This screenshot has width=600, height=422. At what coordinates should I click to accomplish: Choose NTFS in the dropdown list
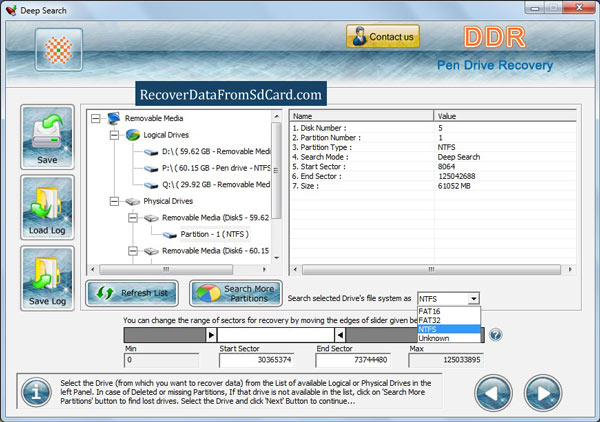(x=449, y=329)
